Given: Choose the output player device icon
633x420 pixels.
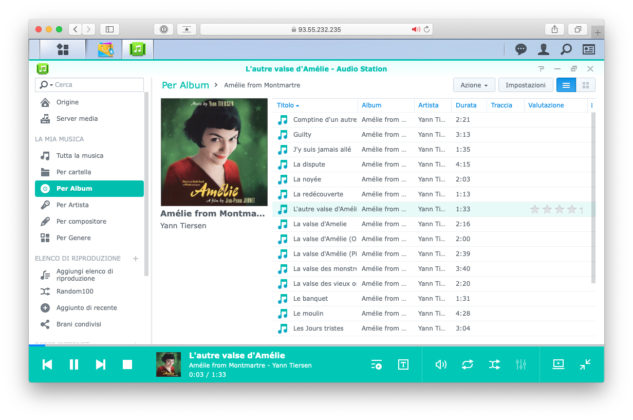Looking at the screenshot, I should coord(558,364).
